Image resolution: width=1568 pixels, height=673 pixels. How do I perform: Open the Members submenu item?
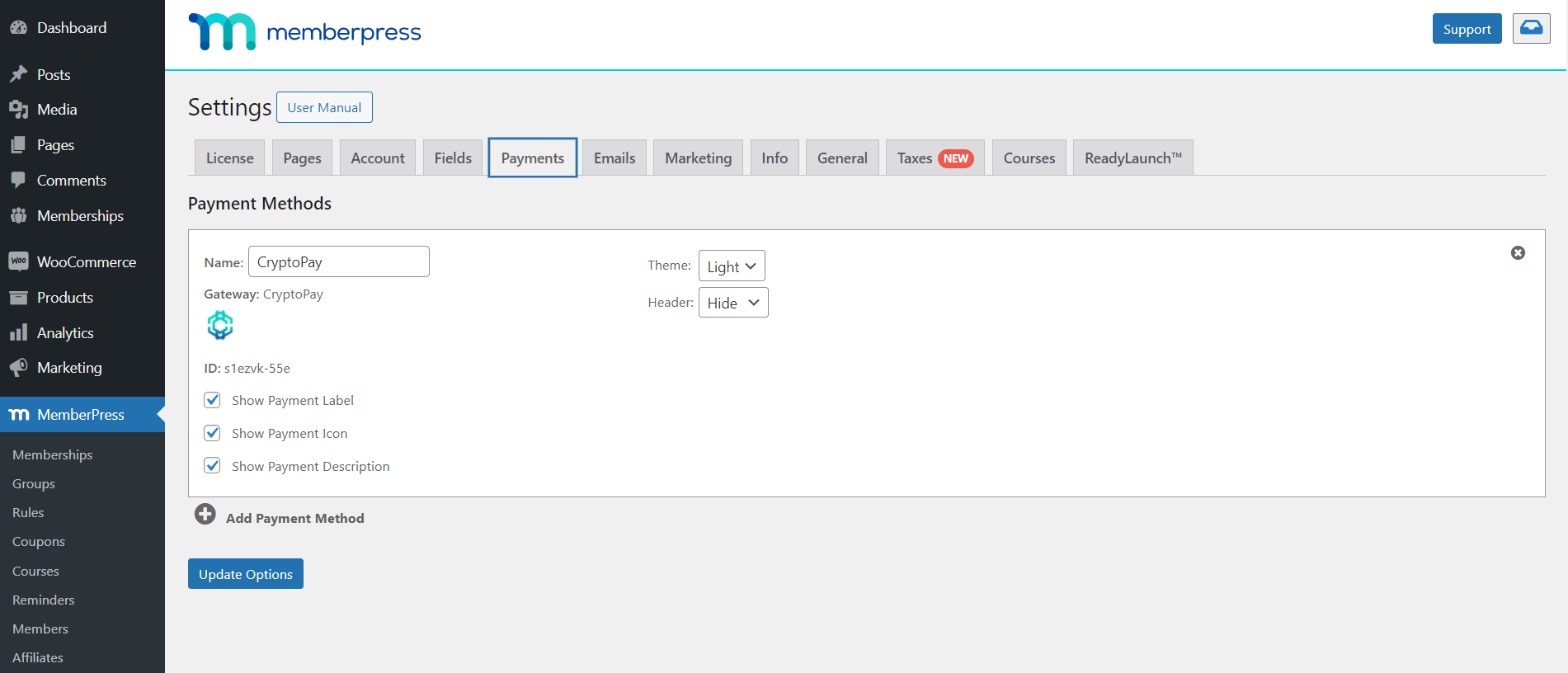40,628
